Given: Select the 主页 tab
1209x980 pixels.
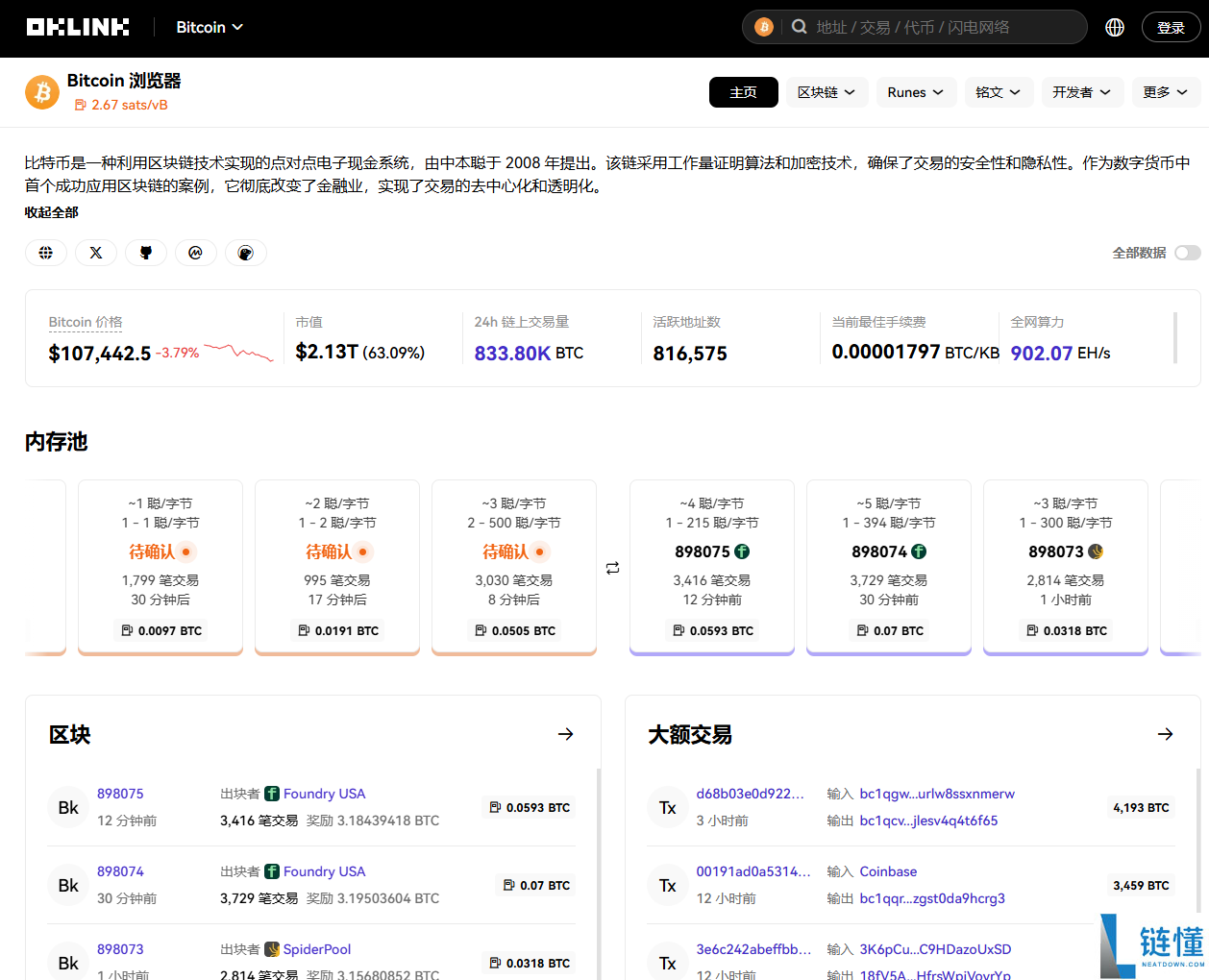Looking at the screenshot, I should [744, 92].
